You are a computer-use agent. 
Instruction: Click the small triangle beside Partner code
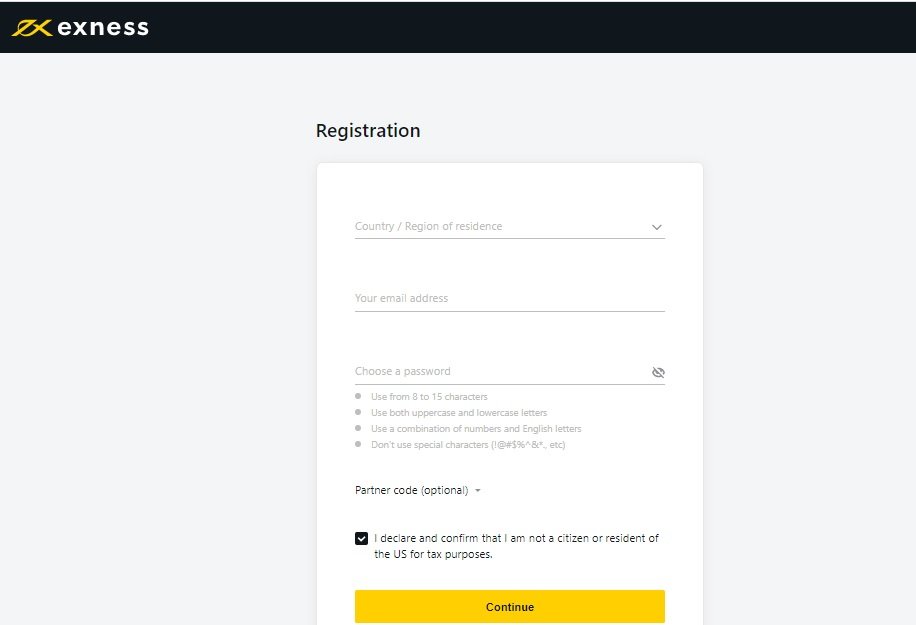pos(478,491)
